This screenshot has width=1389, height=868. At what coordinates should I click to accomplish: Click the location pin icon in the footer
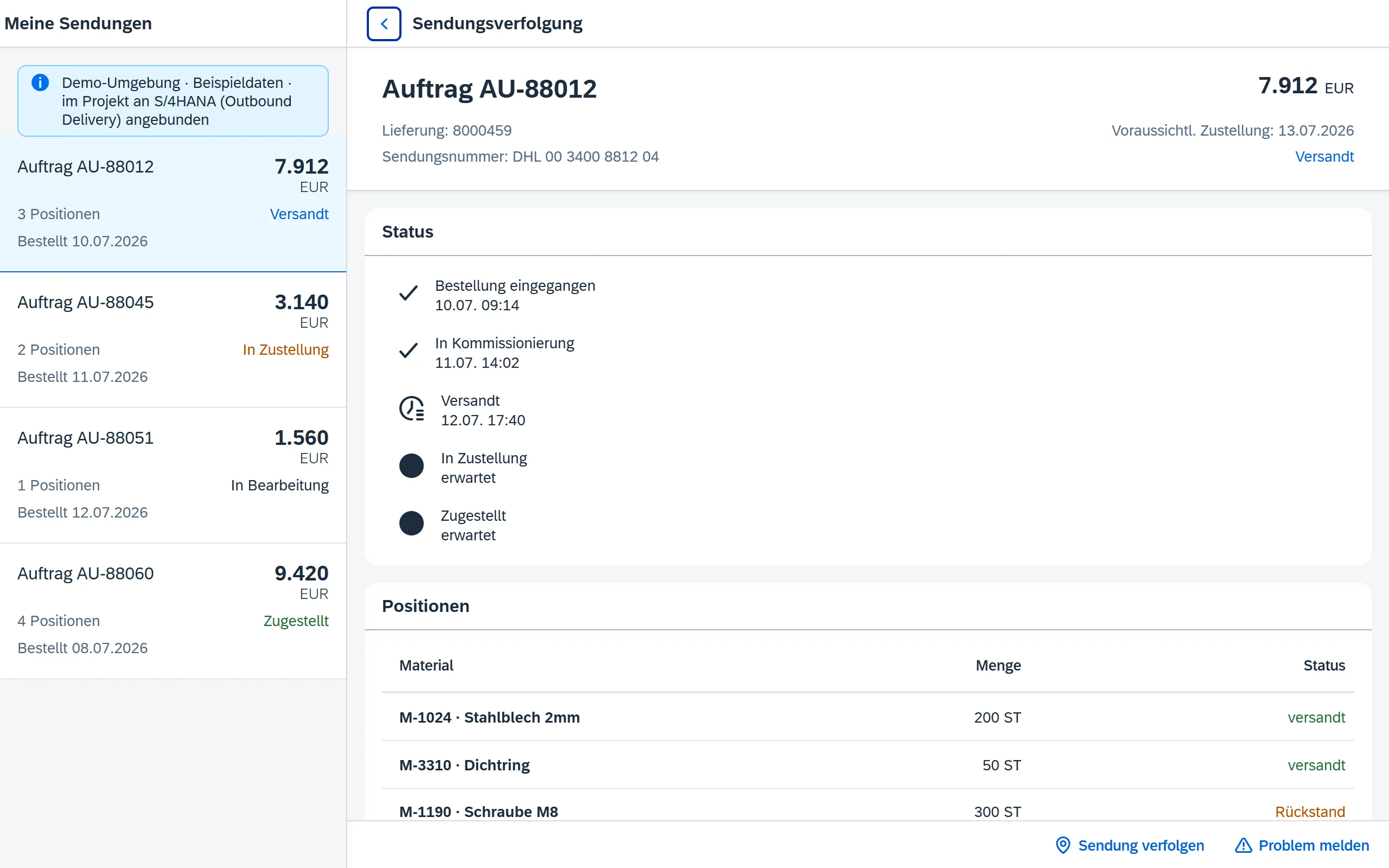(1063, 845)
